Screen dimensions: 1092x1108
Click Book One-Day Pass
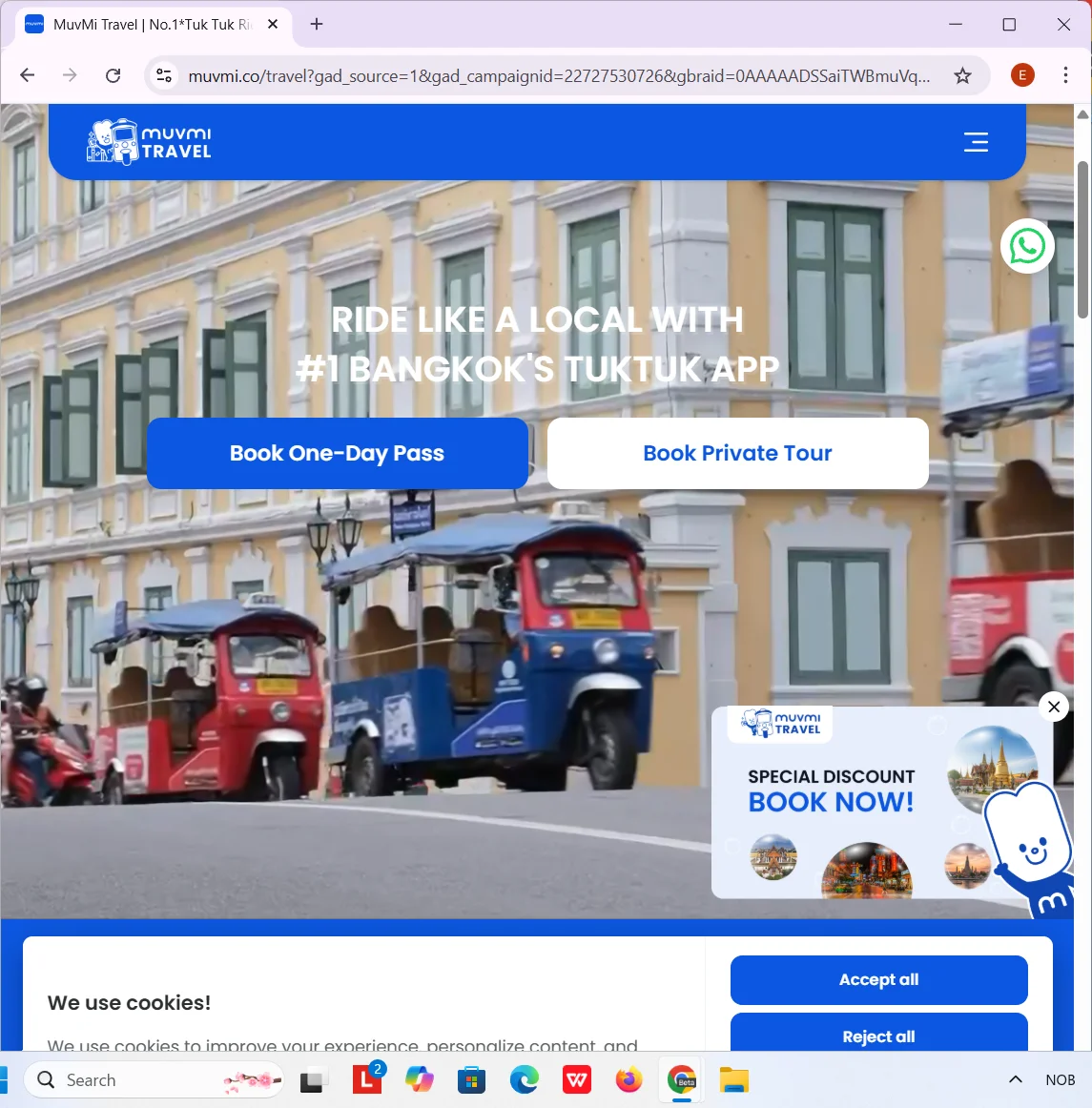(338, 453)
